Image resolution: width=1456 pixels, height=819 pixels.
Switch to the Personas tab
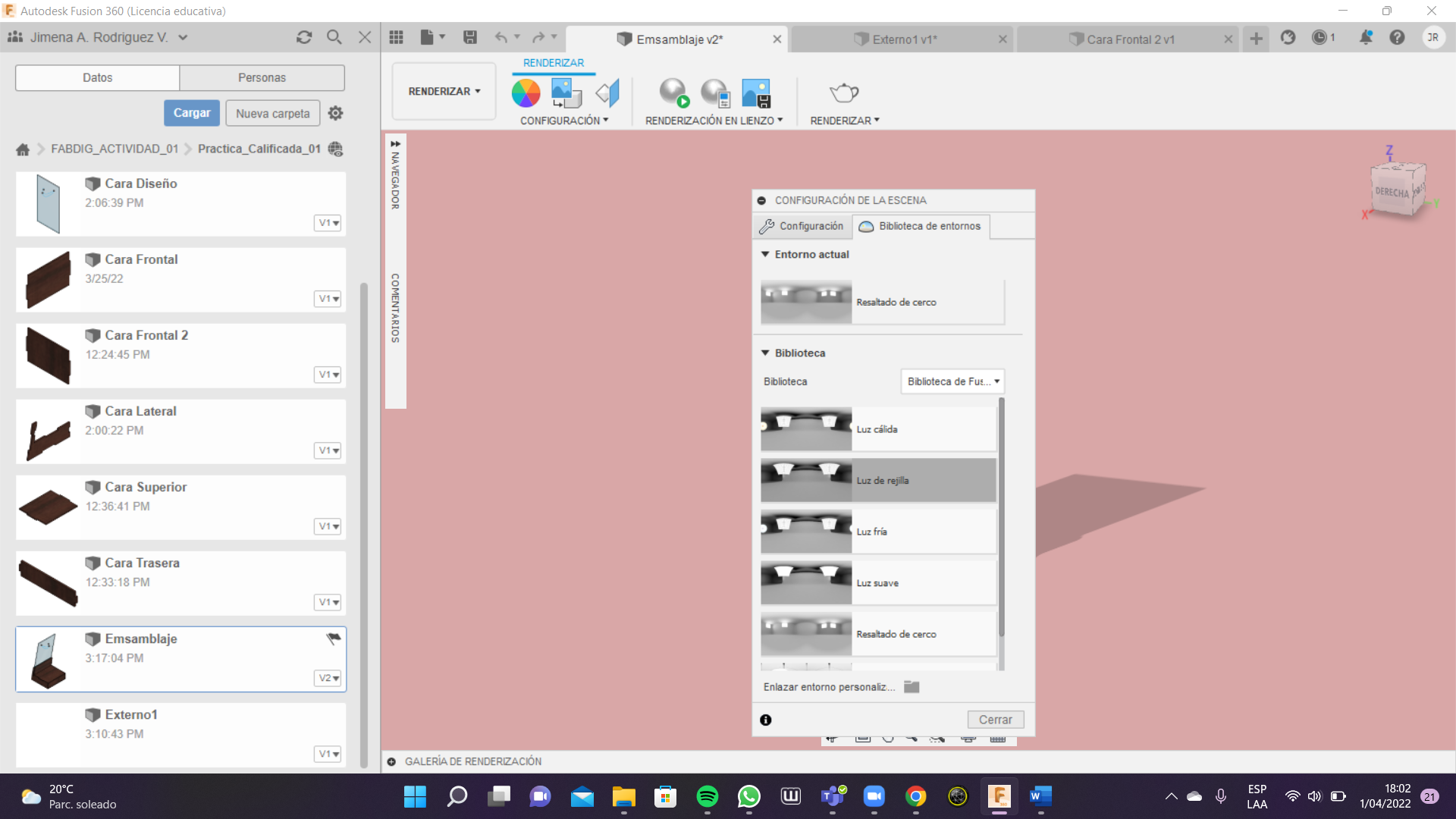coord(262,77)
